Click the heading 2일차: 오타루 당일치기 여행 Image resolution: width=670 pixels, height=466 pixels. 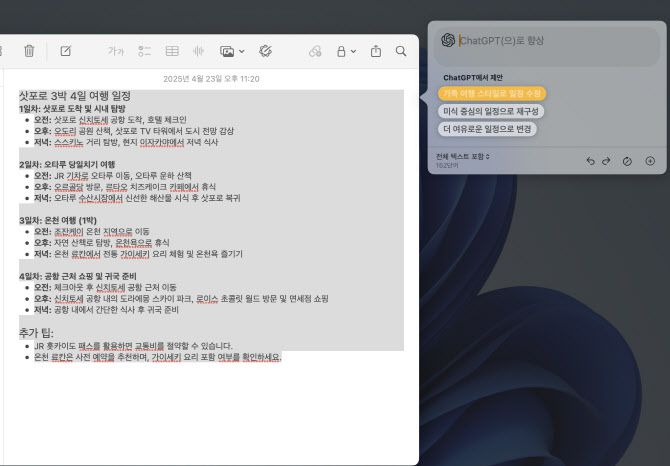point(67,164)
